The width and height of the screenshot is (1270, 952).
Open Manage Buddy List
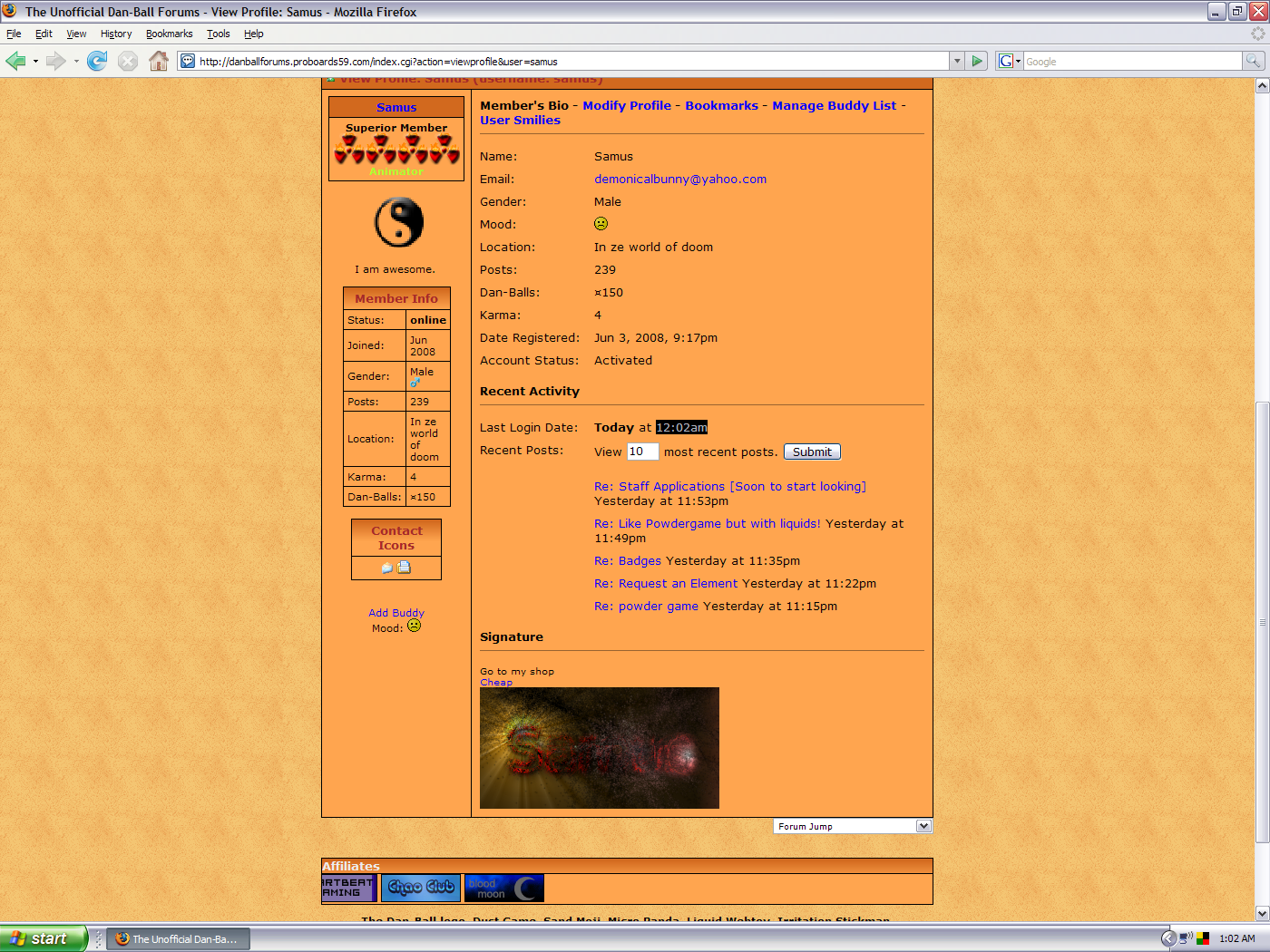point(835,105)
